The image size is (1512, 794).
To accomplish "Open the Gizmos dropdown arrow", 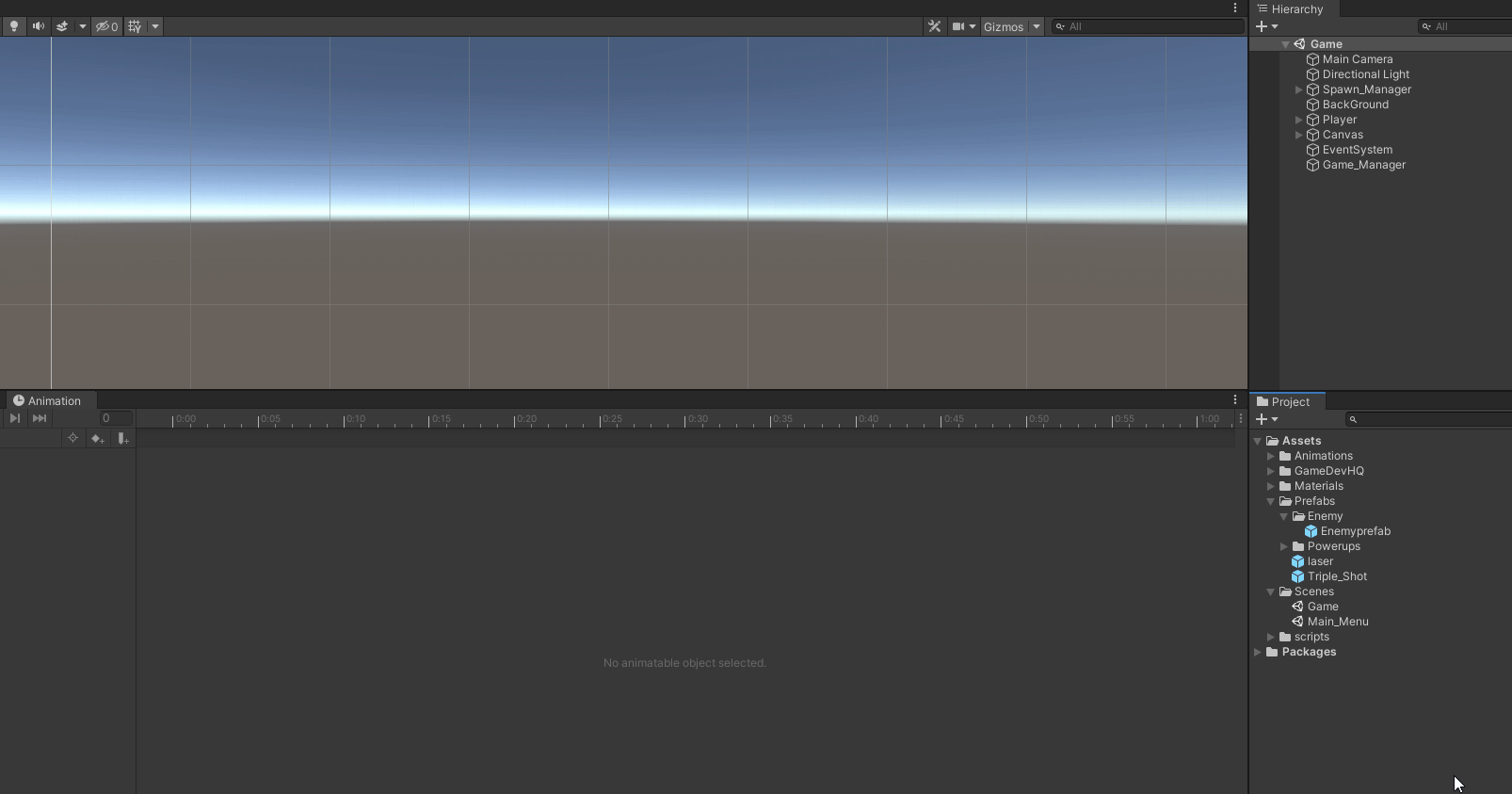I will click(1037, 26).
